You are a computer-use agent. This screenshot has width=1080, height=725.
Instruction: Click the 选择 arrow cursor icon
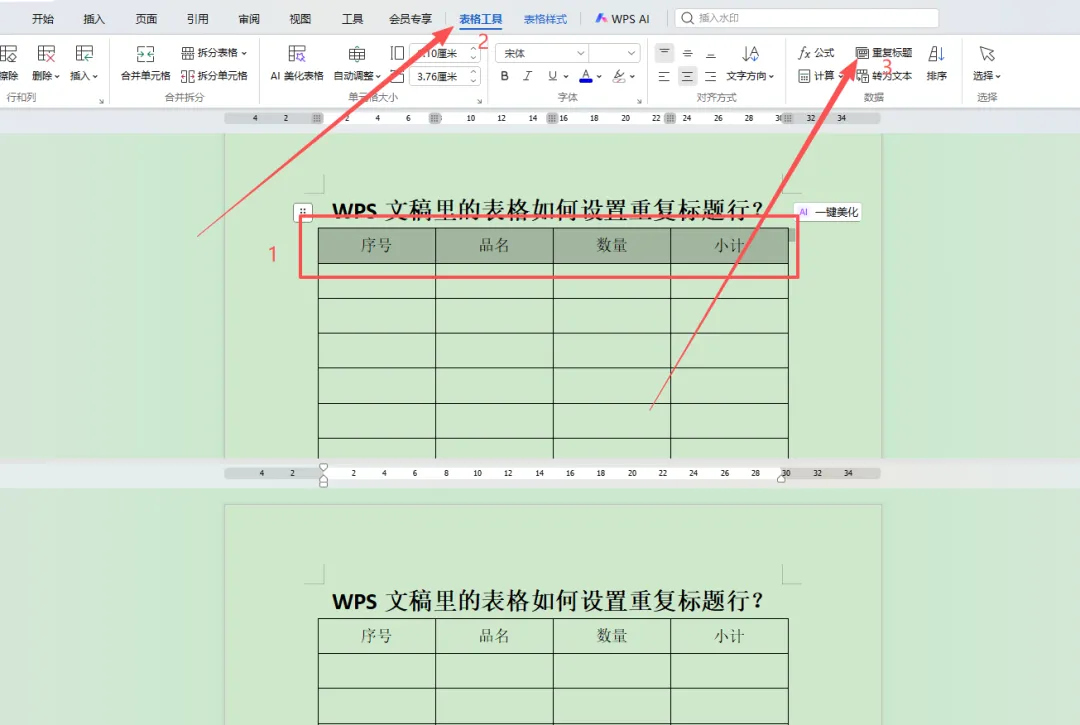pos(986,54)
